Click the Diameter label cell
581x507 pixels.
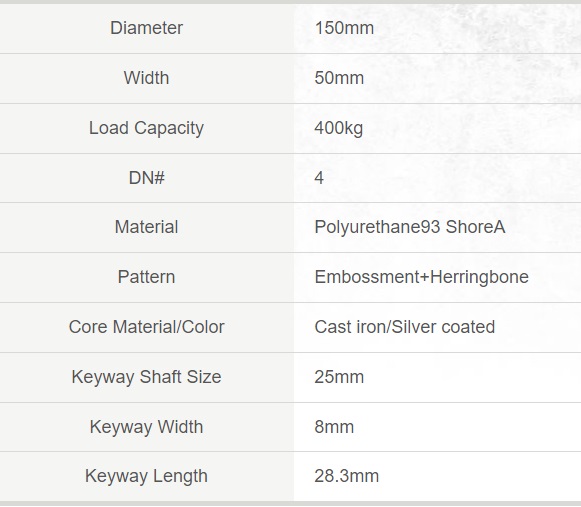(146, 28)
